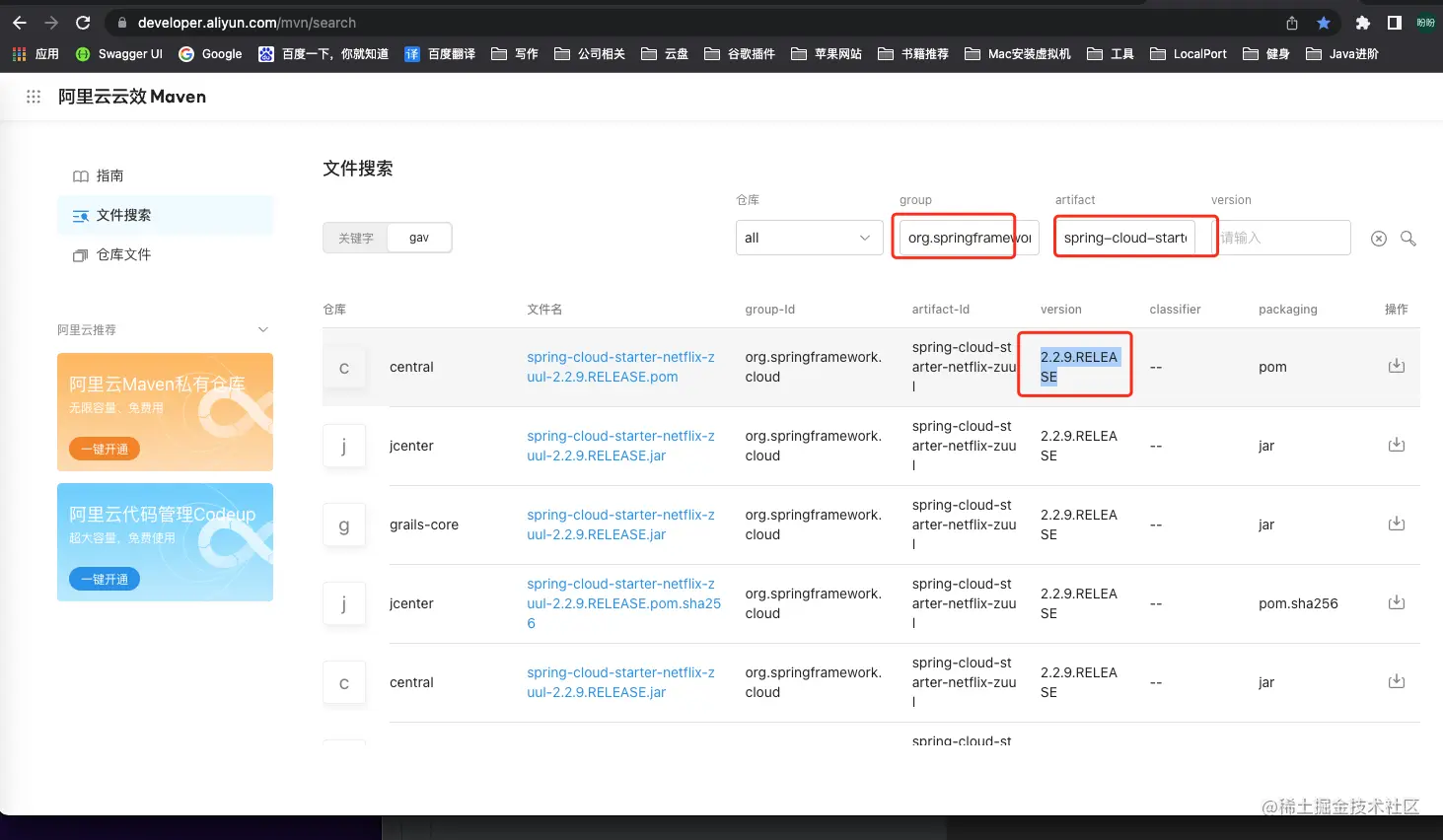Open the Chrome extensions puzzle icon
This screenshot has height=840, width=1443.
[1363, 23]
